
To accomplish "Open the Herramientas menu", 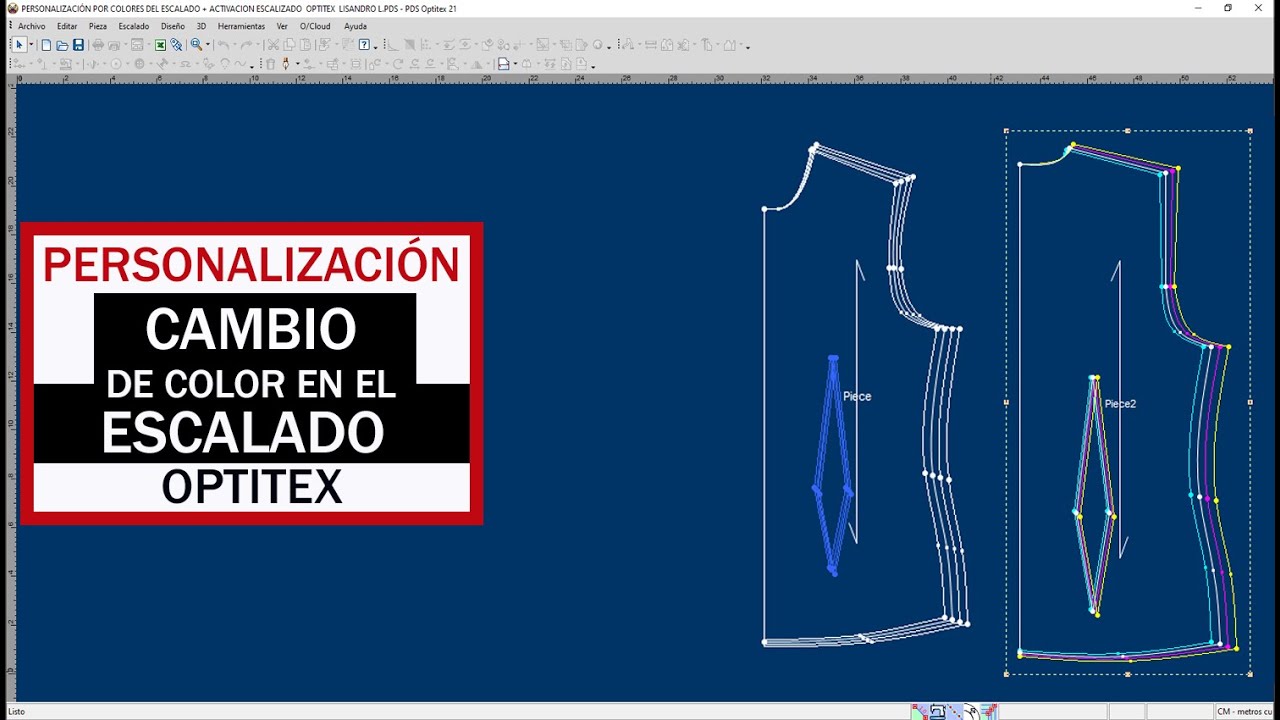I will click(241, 26).
